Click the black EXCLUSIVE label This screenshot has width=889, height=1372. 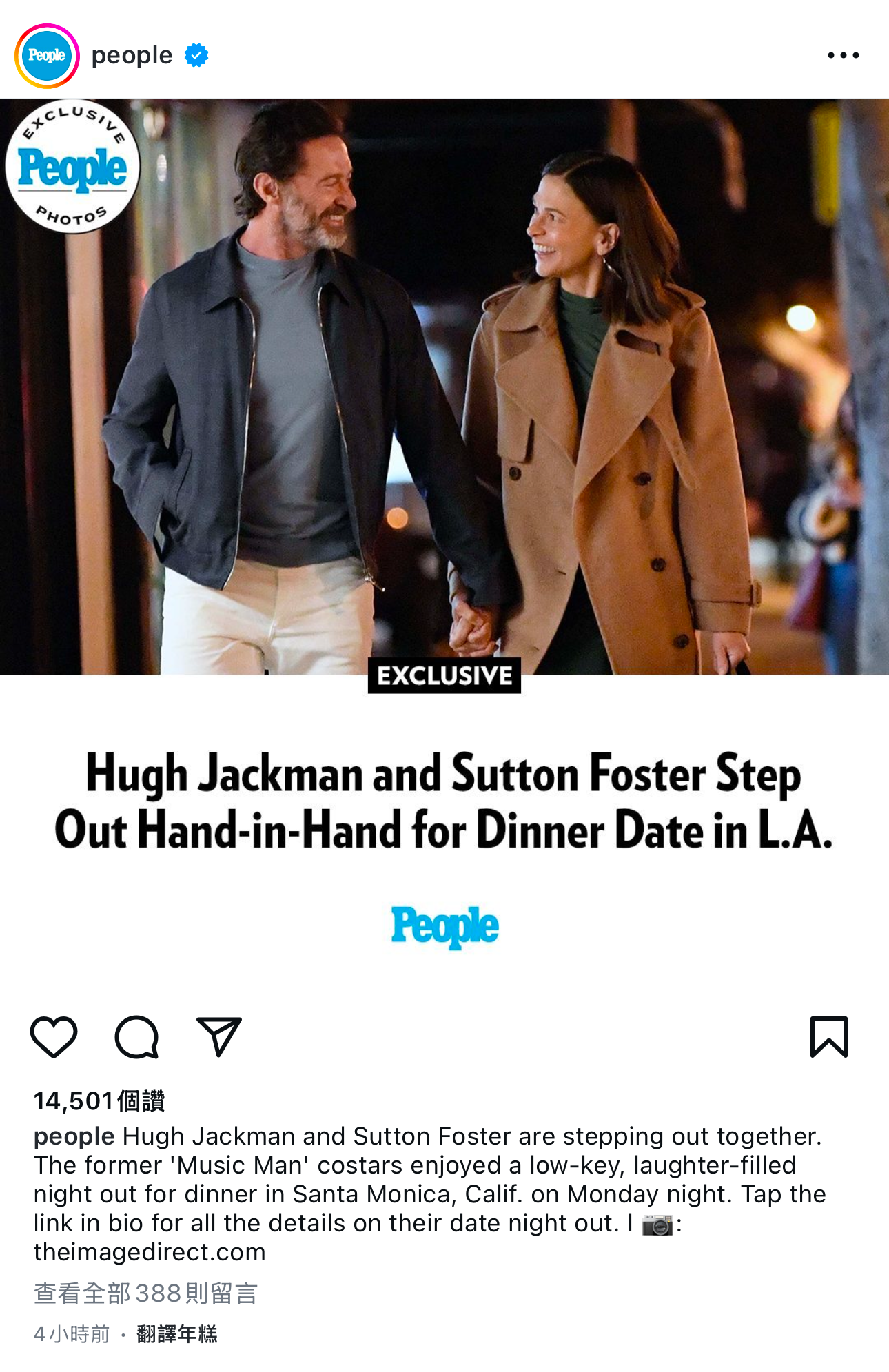(444, 675)
